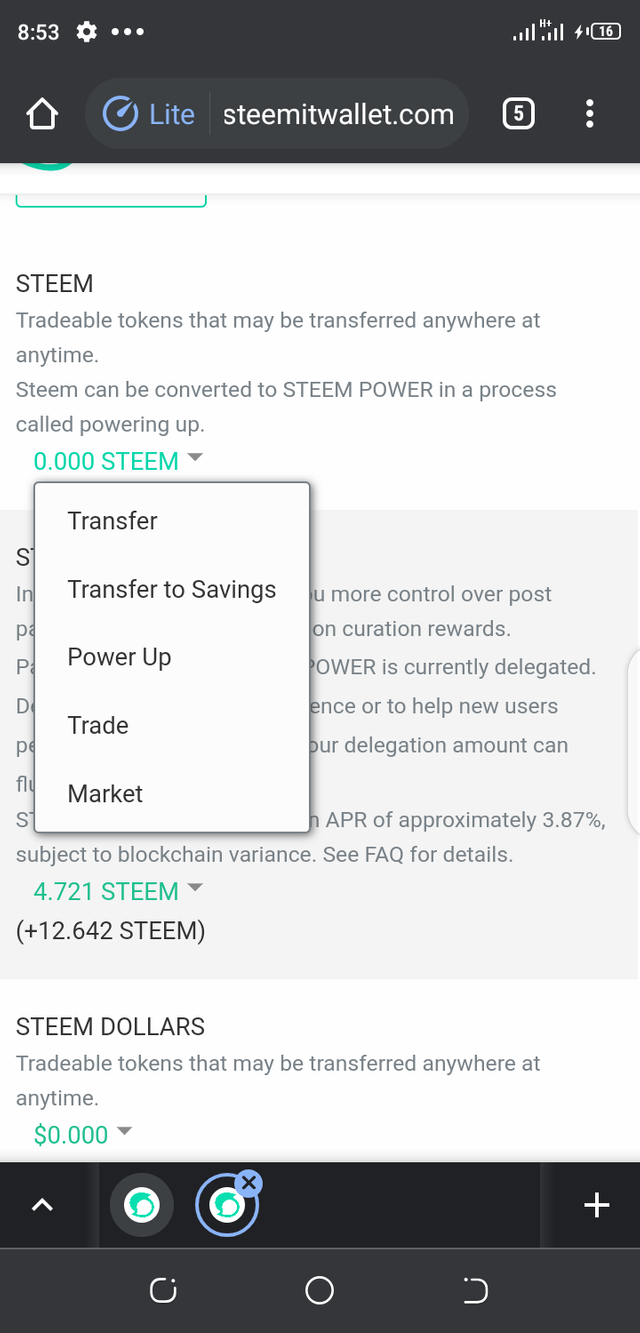
Task: Switch to the first Steemit tab icon
Action: [141, 1206]
